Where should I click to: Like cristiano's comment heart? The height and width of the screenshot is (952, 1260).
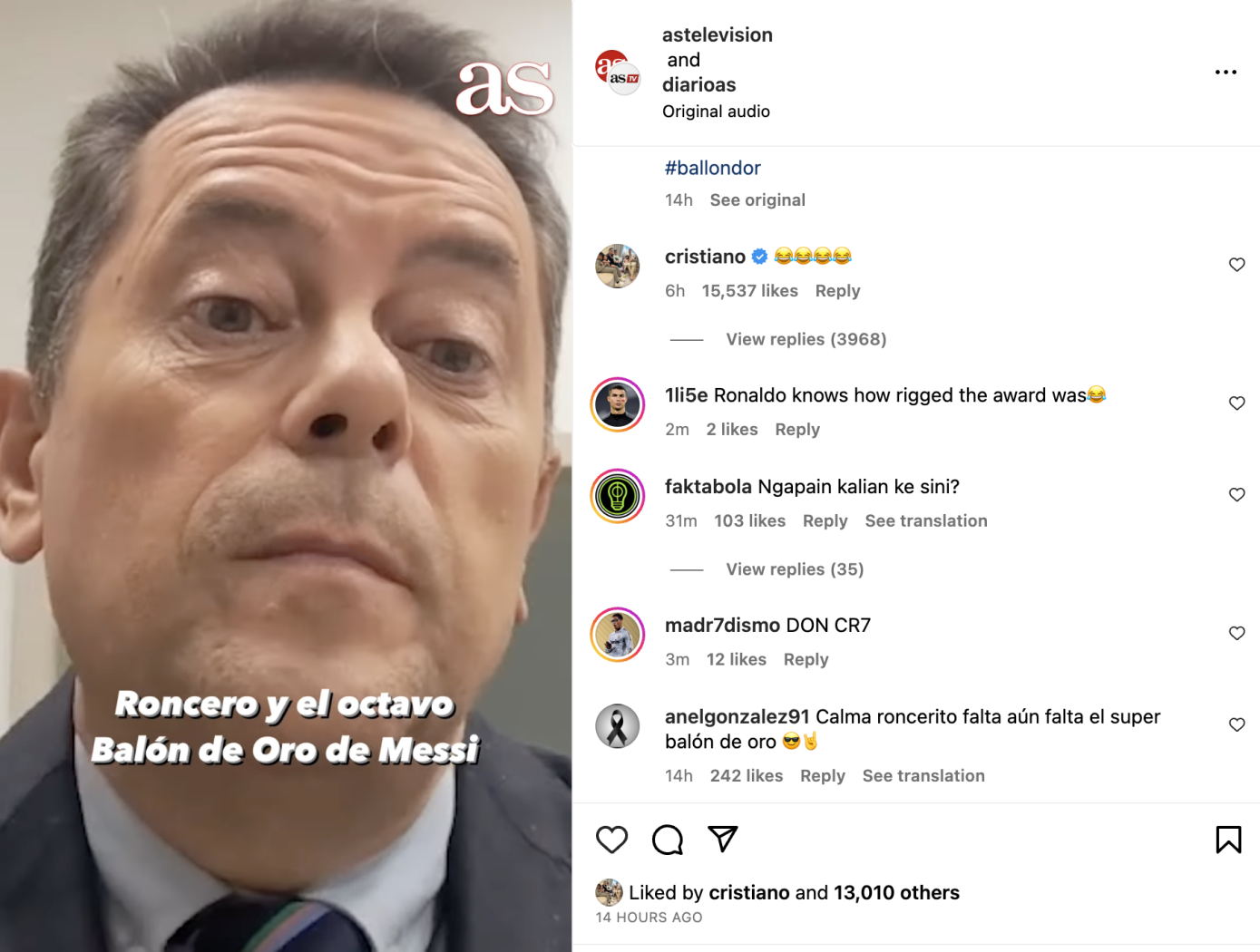[1236, 265]
